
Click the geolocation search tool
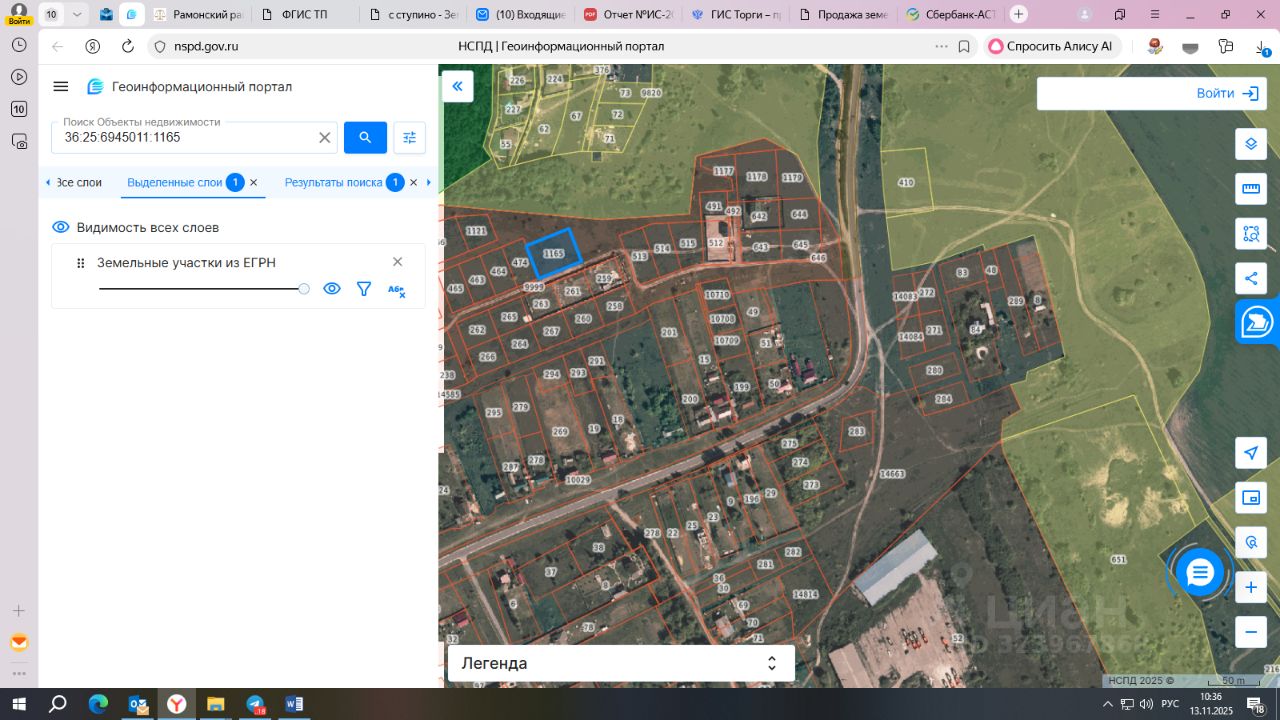1251,543
